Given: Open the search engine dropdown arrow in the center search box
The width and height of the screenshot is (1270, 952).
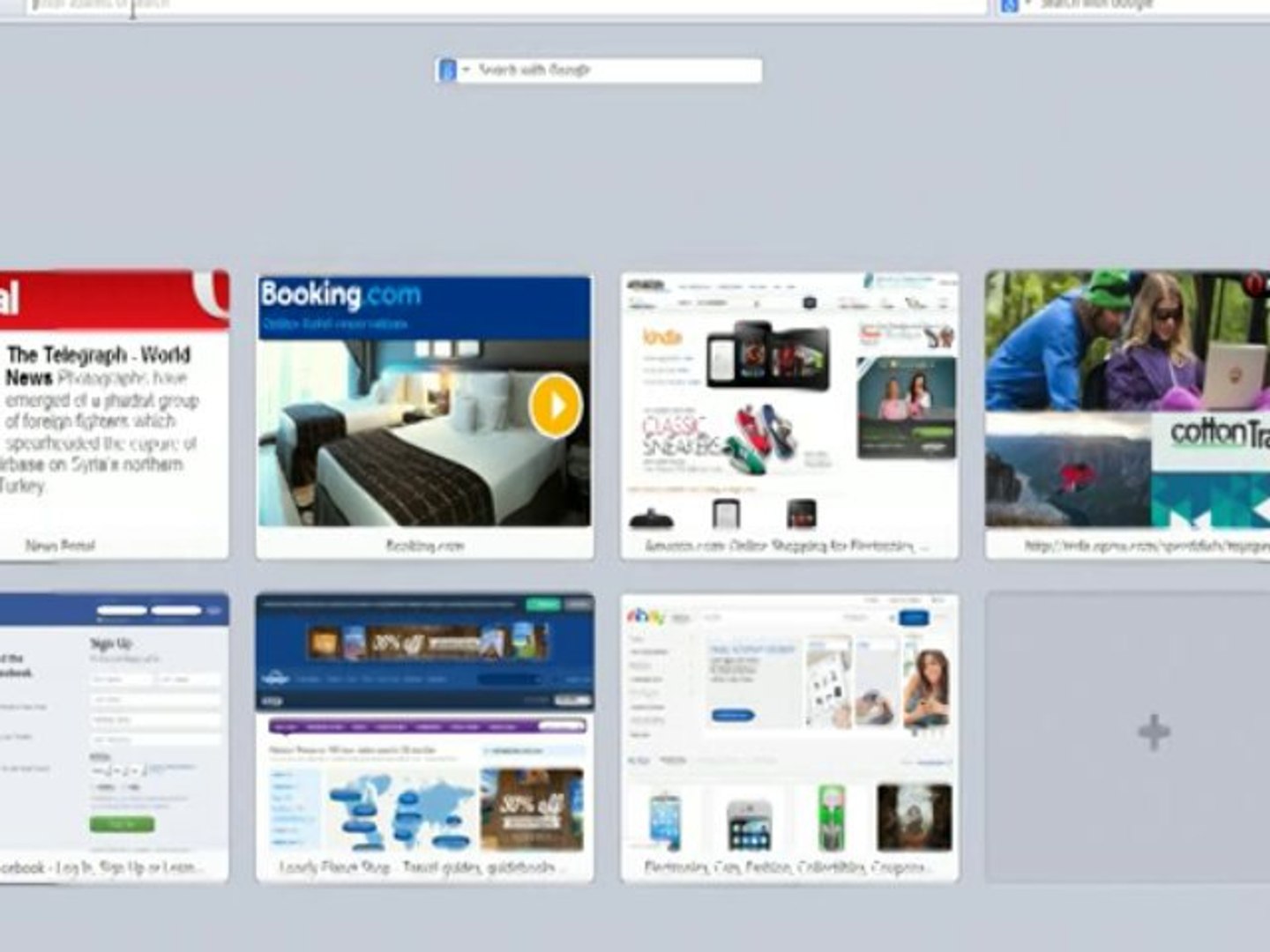Looking at the screenshot, I should click(x=466, y=70).
